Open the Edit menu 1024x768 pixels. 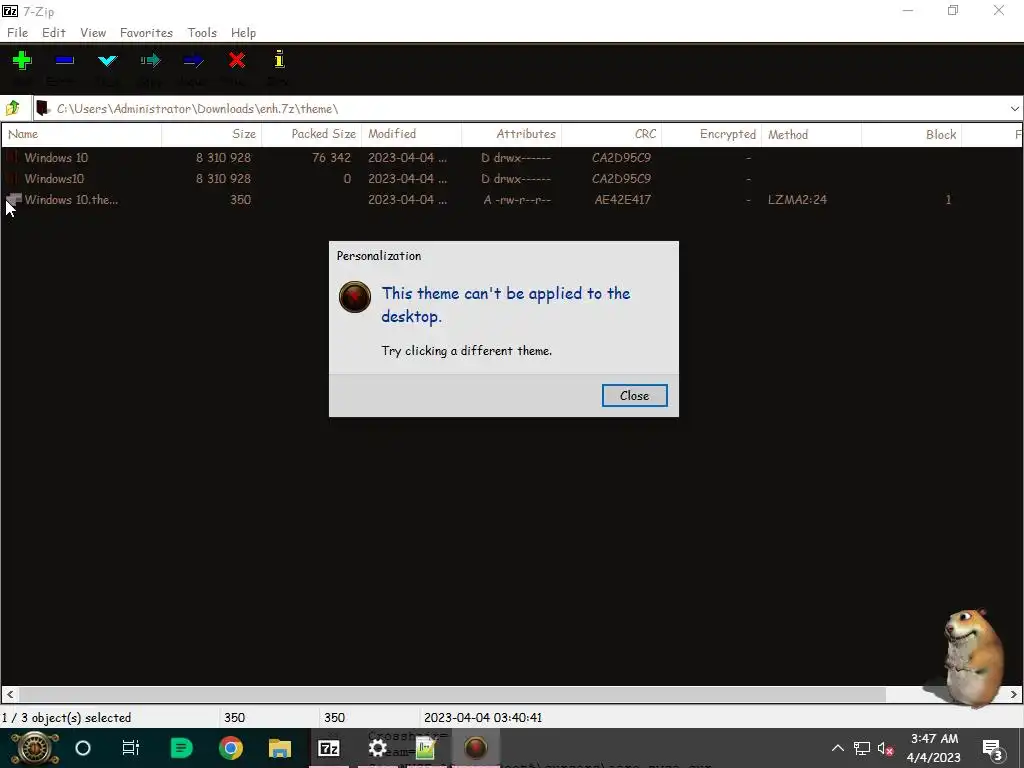click(x=54, y=33)
